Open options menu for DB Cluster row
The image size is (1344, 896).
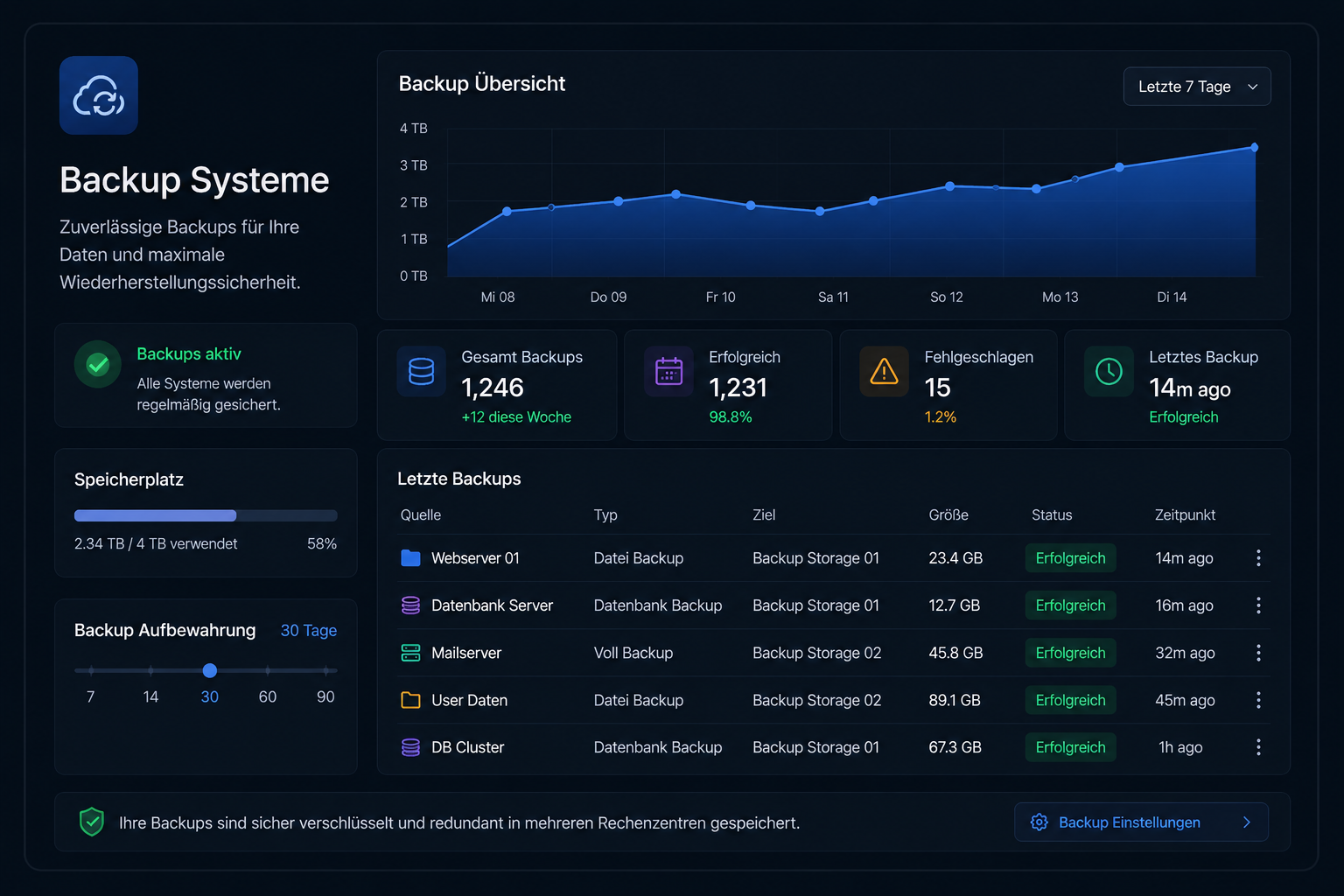click(x=1258, y=747)
